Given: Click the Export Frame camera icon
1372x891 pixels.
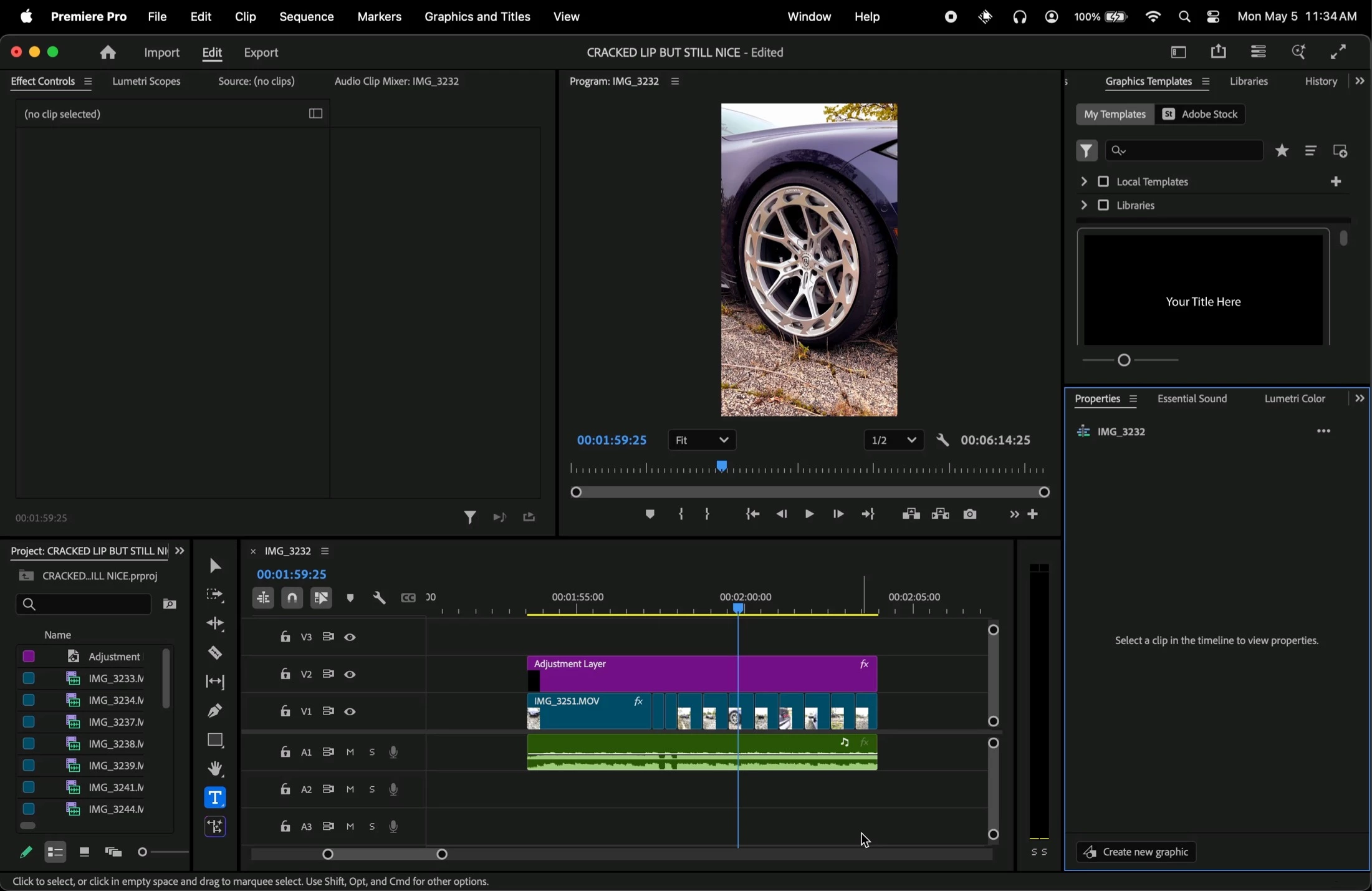Looking at the screenshot, I should pyautogui.click(x=970, y=514).
